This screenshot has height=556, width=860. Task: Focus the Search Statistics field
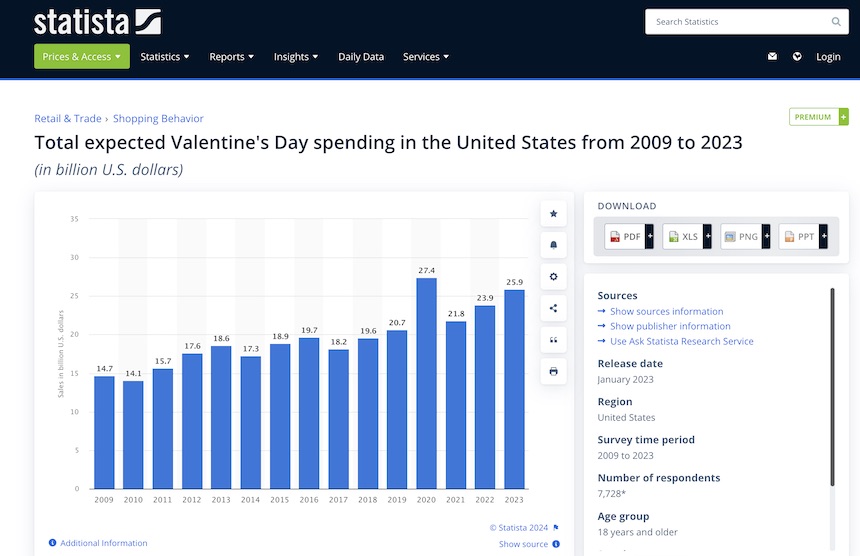(746, 21)
